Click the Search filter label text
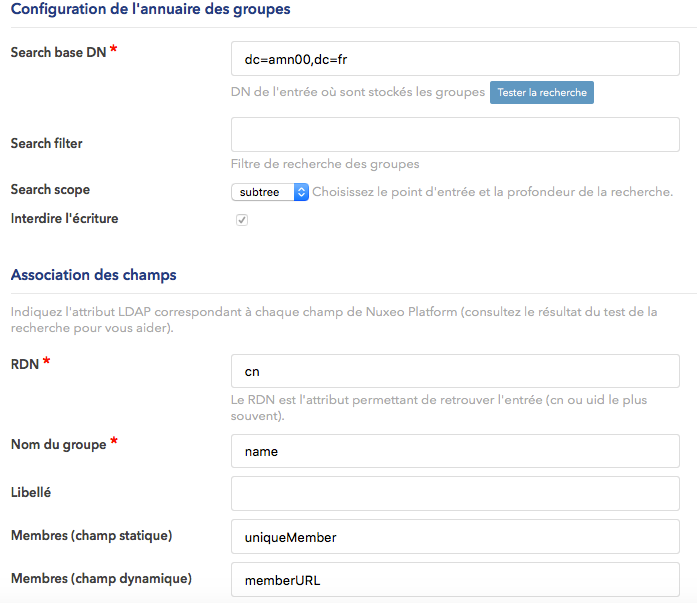This screenshot has height=603, width=697. 47,143
